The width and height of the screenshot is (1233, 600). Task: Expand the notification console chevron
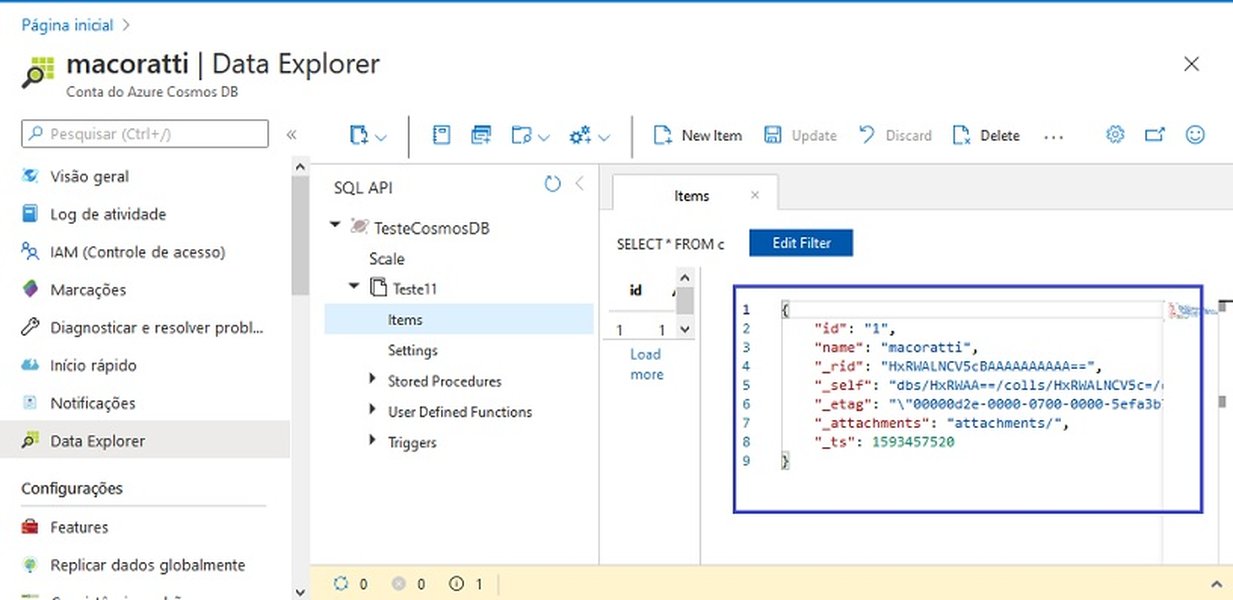(x=1216, y=584)
